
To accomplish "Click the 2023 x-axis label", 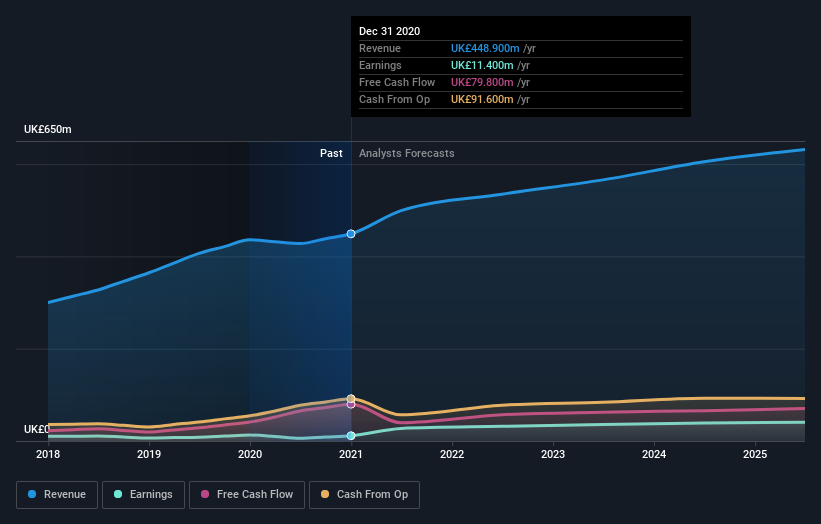I will 553,454.
